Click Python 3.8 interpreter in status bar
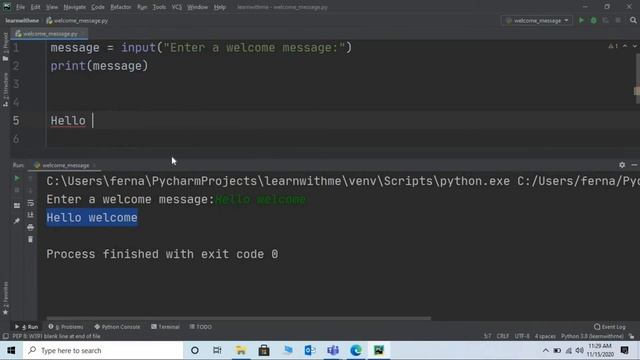The image size is (640, 360). [x=592, y=336]
